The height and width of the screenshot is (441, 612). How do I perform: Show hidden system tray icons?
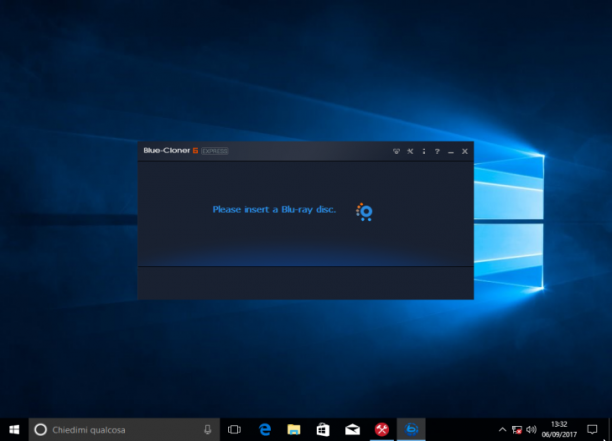[502, 430]
